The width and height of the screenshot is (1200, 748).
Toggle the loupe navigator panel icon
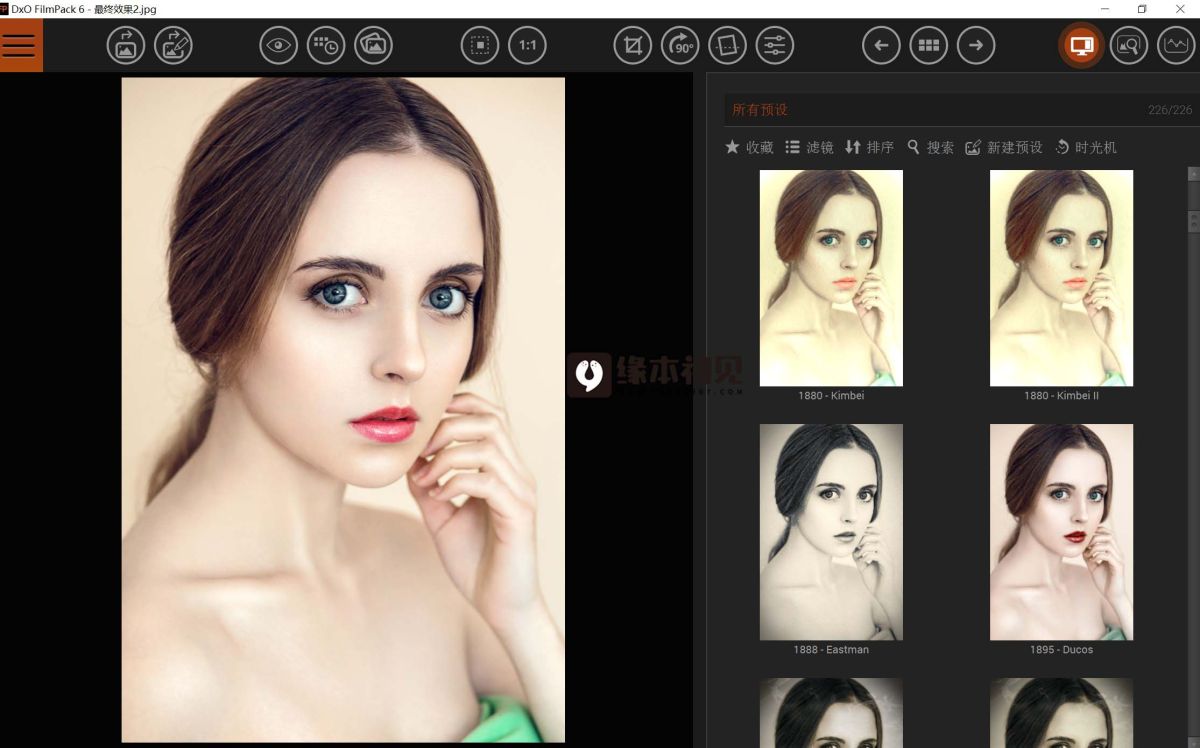click(1129, 45)
